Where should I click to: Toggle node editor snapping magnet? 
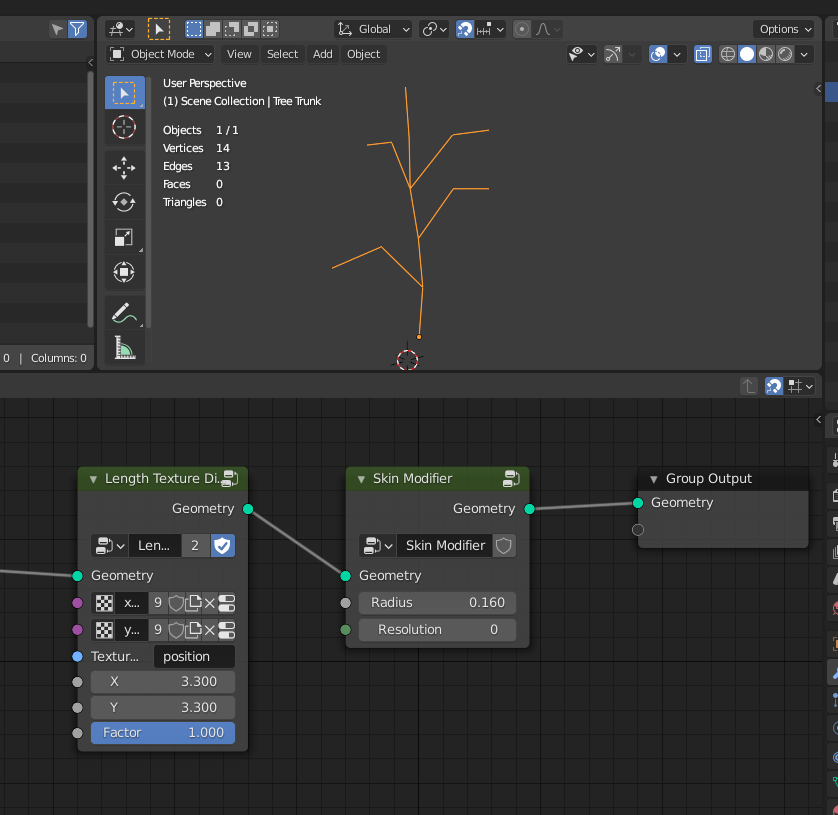774,386
